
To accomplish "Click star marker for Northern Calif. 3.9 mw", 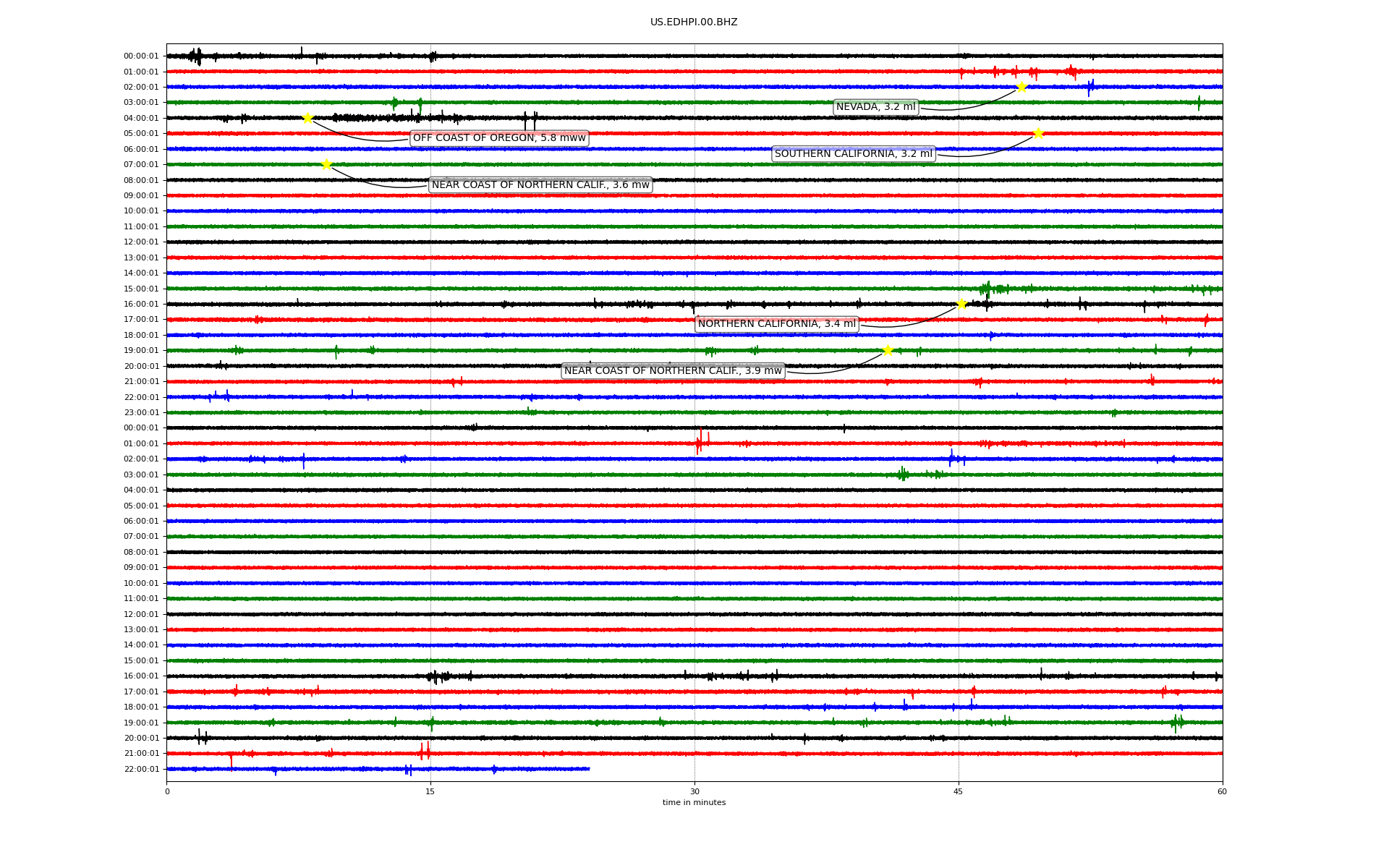I will click(x=888, y=350).
